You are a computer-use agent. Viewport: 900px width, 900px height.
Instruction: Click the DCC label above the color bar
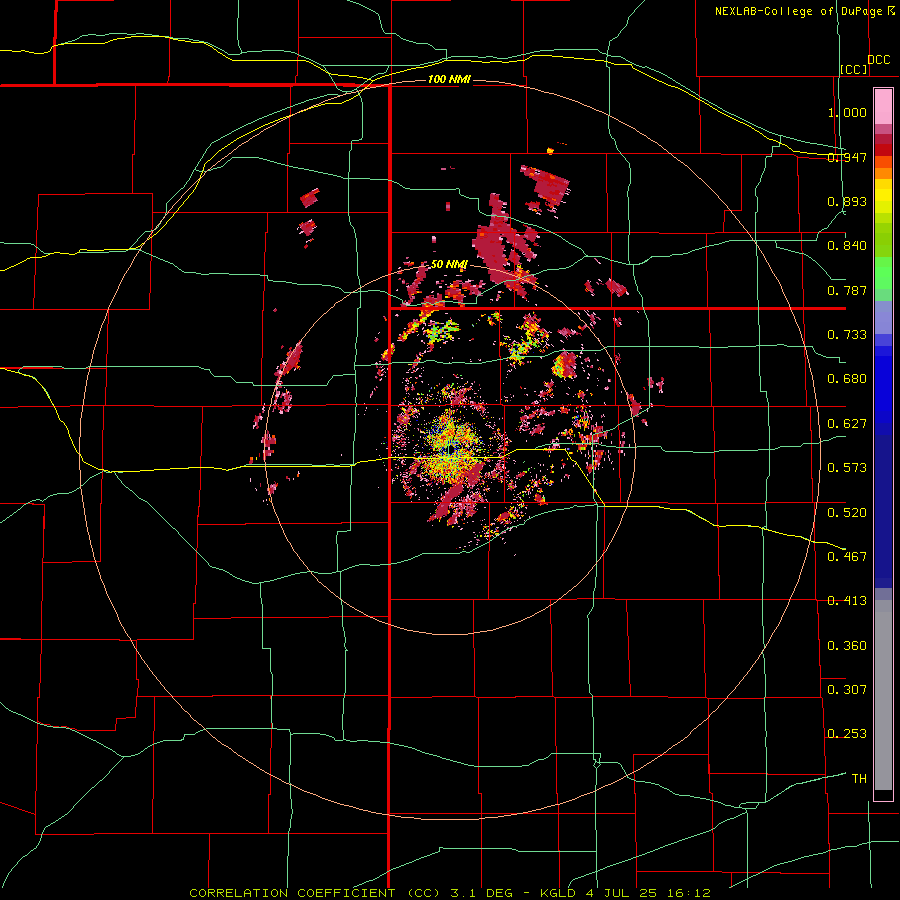click(x=878, y=60)
